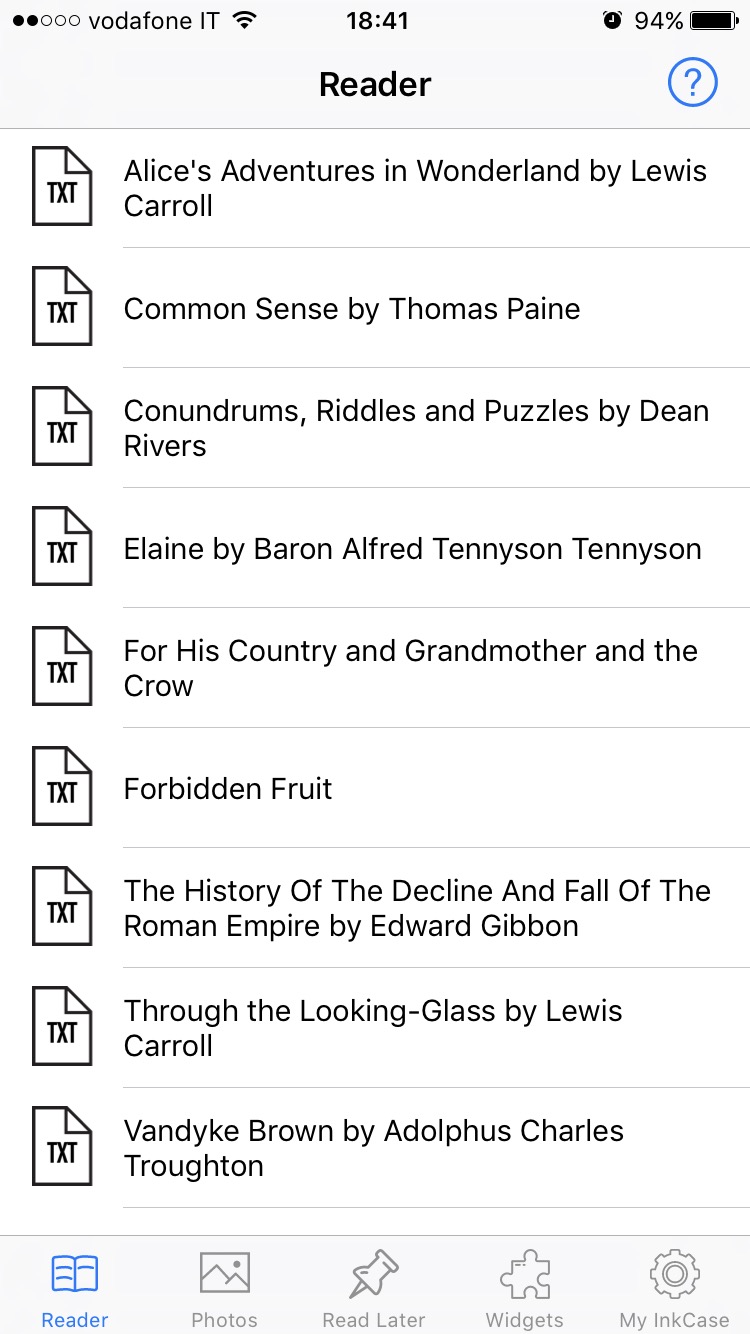The width and height of the screenshot is (750, 1334).
Task: Switch to the Read Later tab
Action: 374,1289
